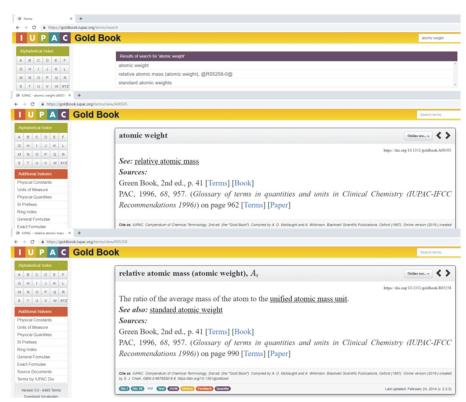Reload the bottom browser page
Viewport: 466px width, 402px height.
pyautogui.click(x=32, y=242)
